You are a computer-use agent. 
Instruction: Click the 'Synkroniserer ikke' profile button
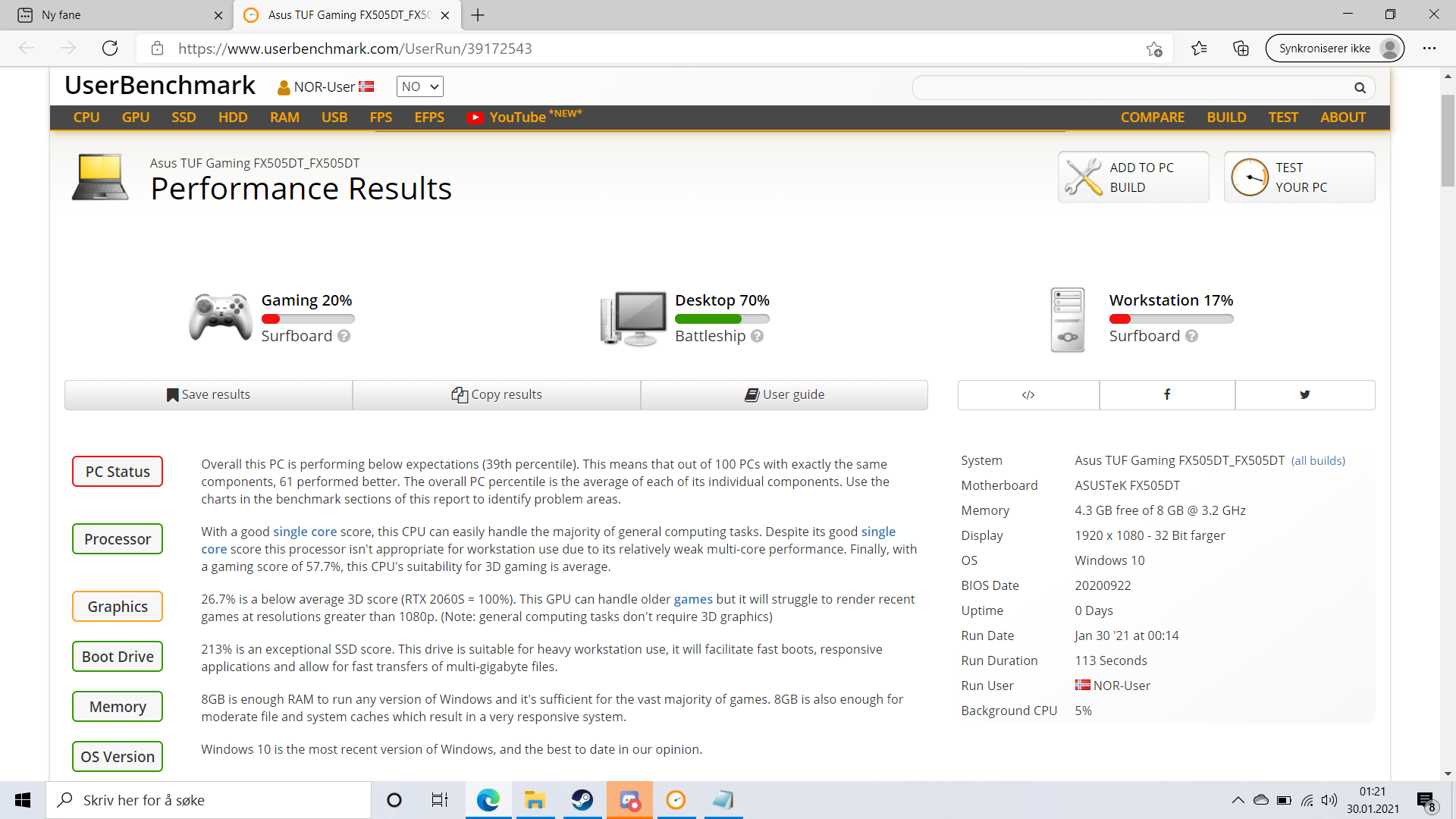[x=1335, y=49]
